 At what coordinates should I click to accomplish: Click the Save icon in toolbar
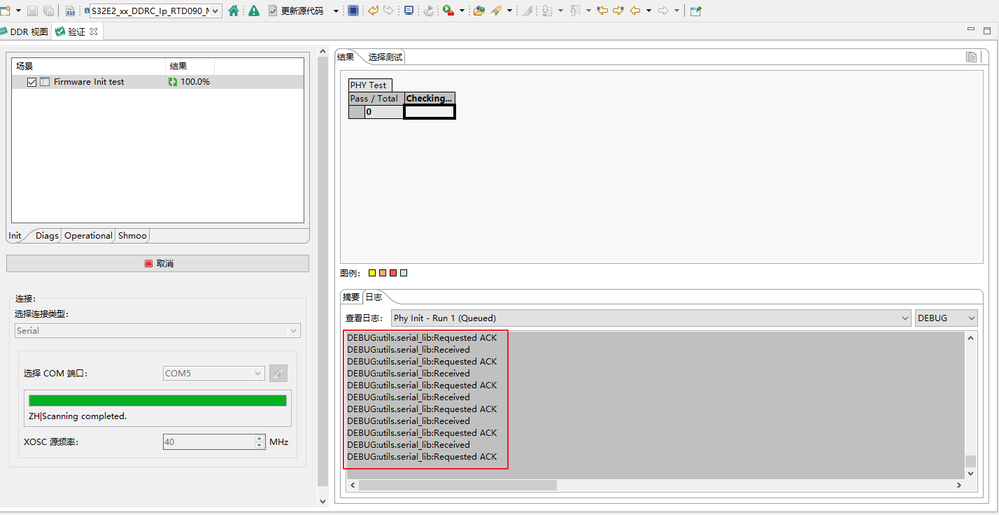32,11
